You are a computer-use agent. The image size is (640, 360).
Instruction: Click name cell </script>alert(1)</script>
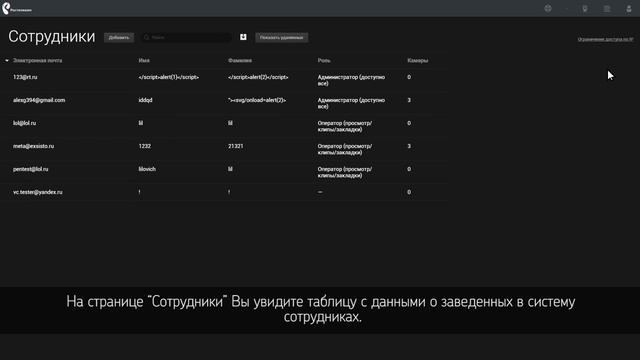[x=169, y=77]
